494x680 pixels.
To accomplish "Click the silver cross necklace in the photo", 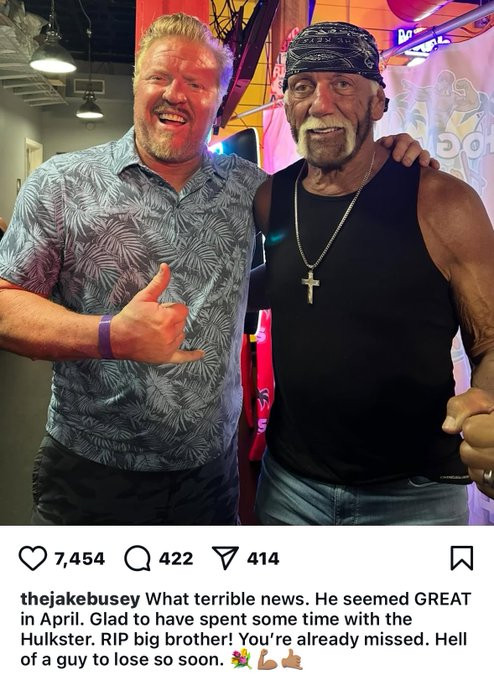I will pos(311,287).
